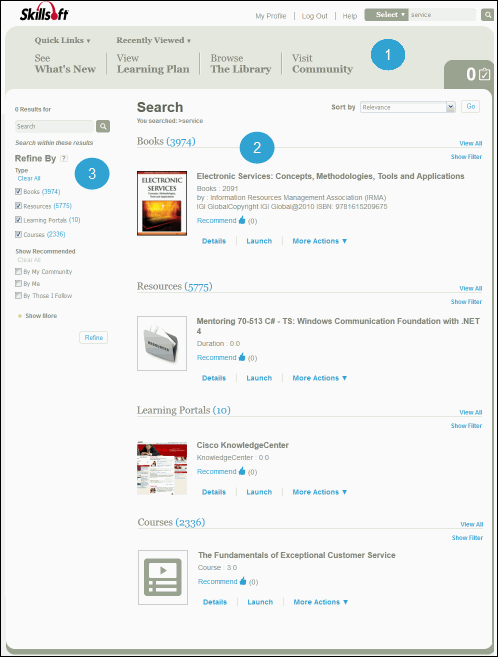
Task: Open the Electronic Services book cover thumbnail
Action: click(x=162, y=203)
